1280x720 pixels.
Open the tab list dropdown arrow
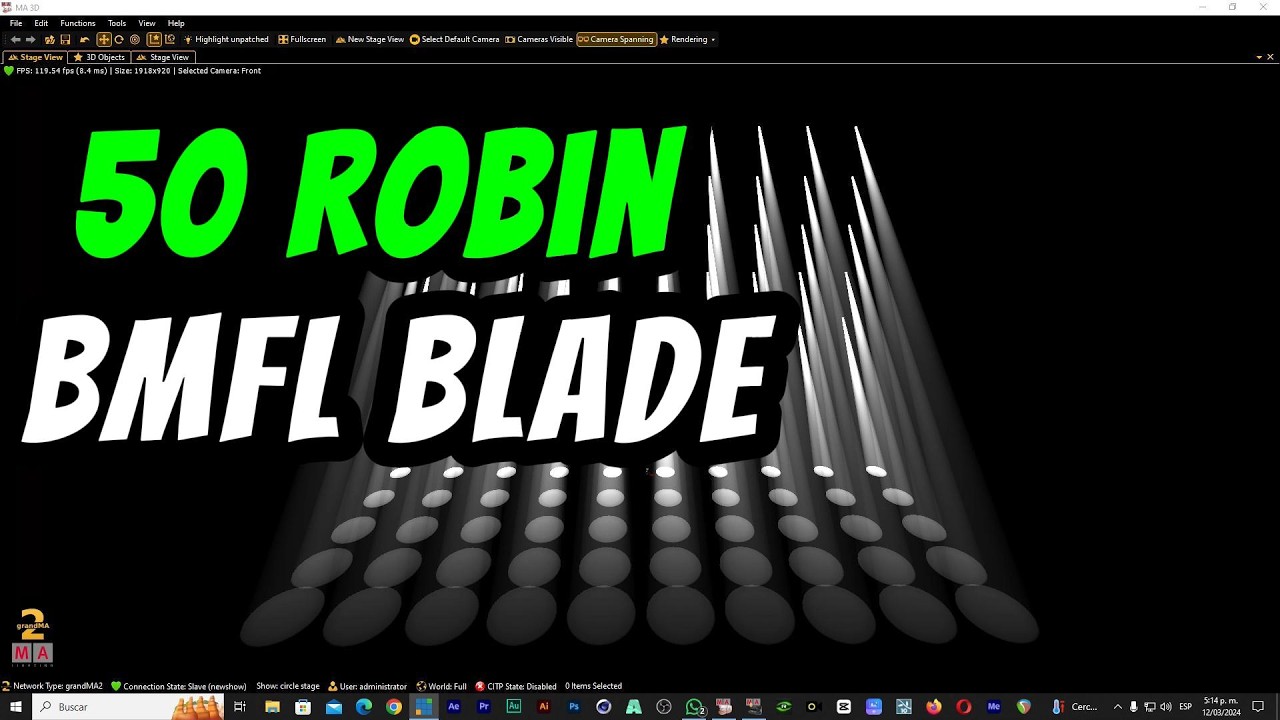click(x=1258, y=57)
